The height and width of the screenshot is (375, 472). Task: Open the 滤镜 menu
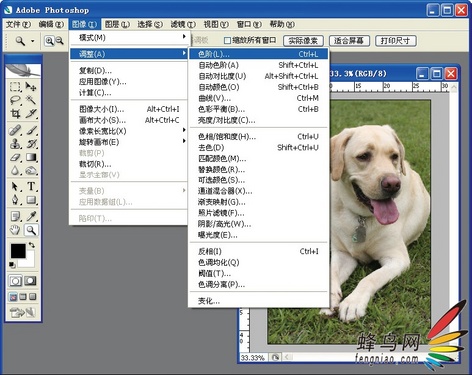tap(183, 24)
